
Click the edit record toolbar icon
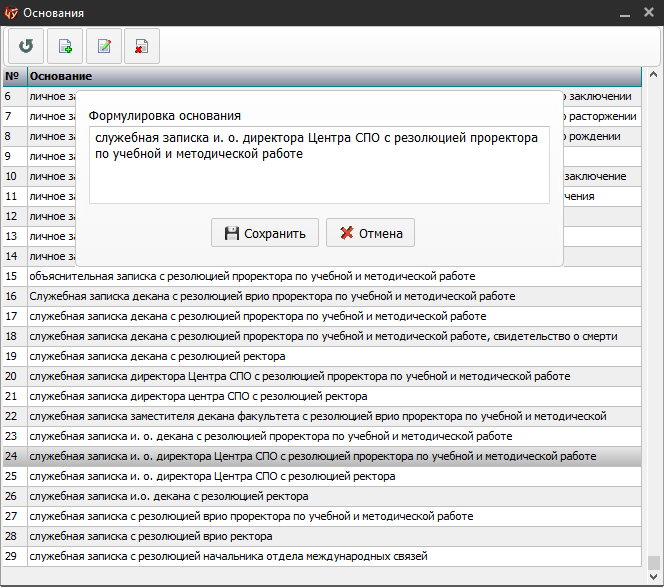(103, 45)
